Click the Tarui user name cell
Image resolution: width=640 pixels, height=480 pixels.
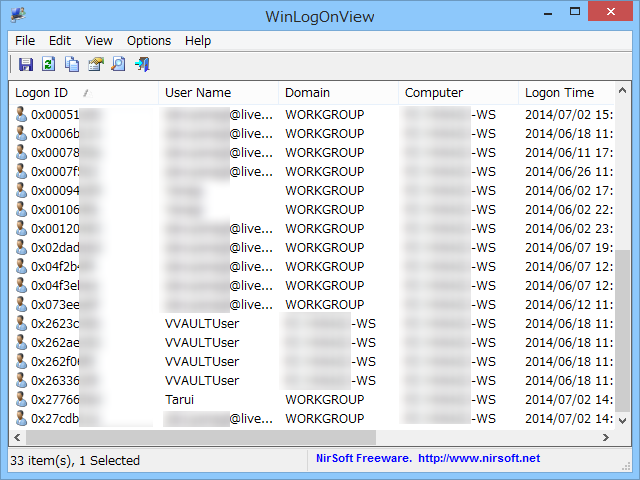pos(179,400)
